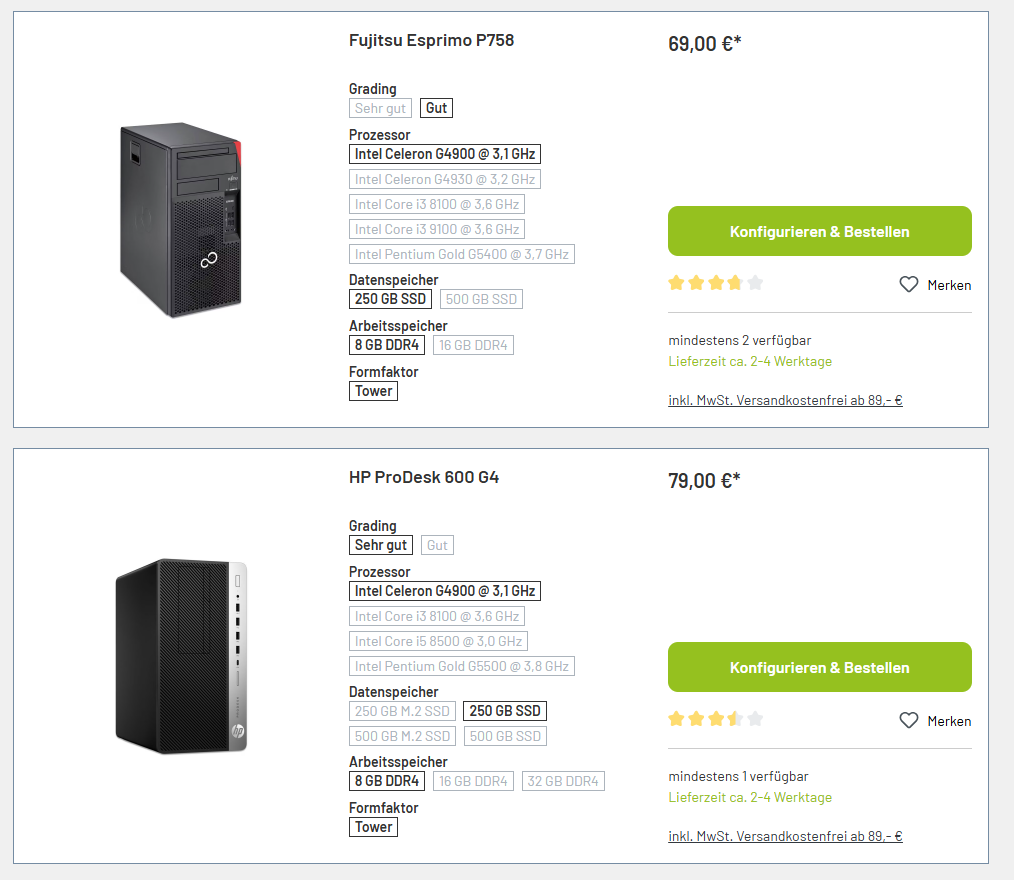Click 'Konfigurieren & Bestellen' for HP ProDesk
1014x880 pixels.
(819, 667)
